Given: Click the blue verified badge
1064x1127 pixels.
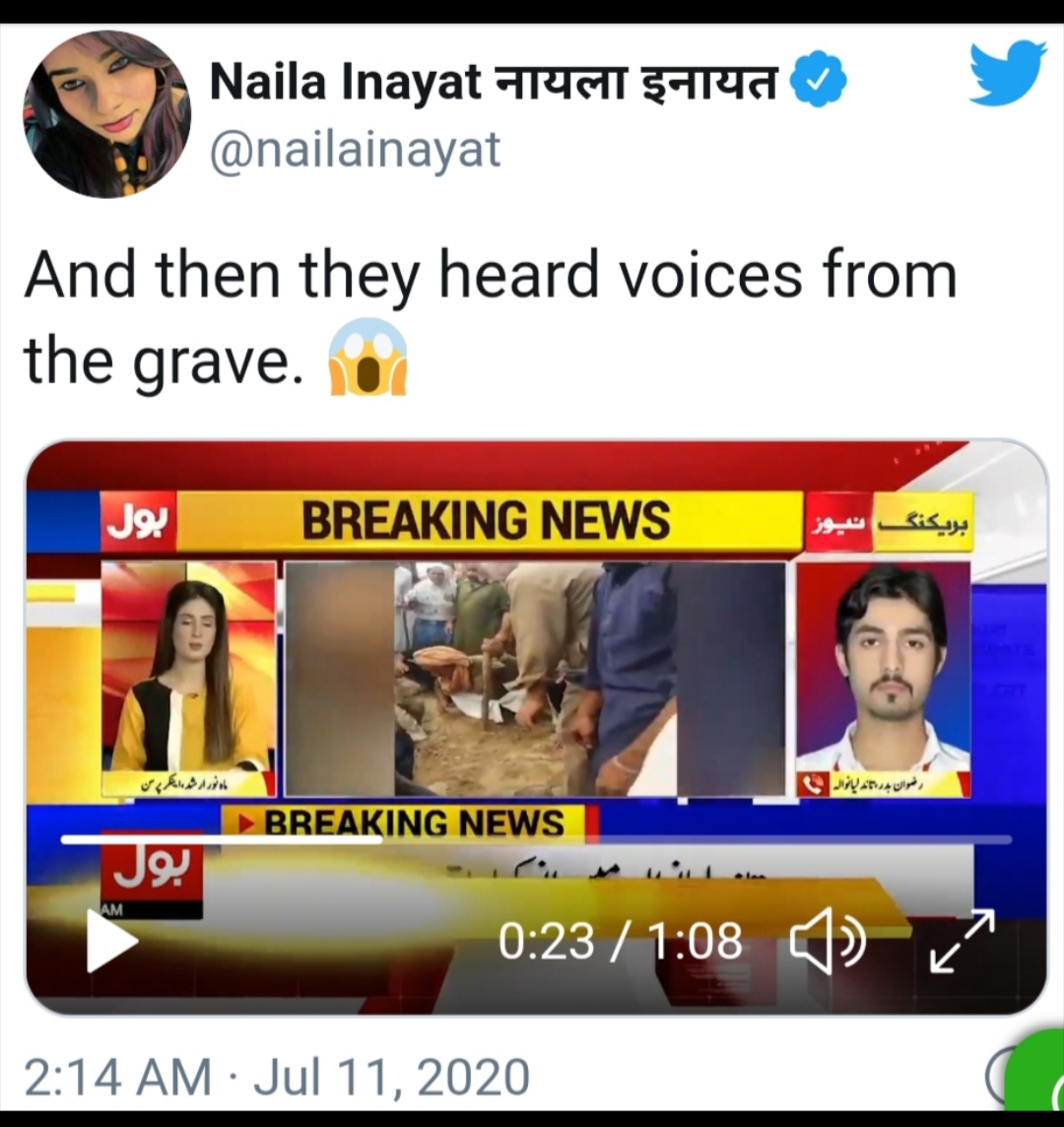Looking at the screenshot, I should tap(818, 82).
